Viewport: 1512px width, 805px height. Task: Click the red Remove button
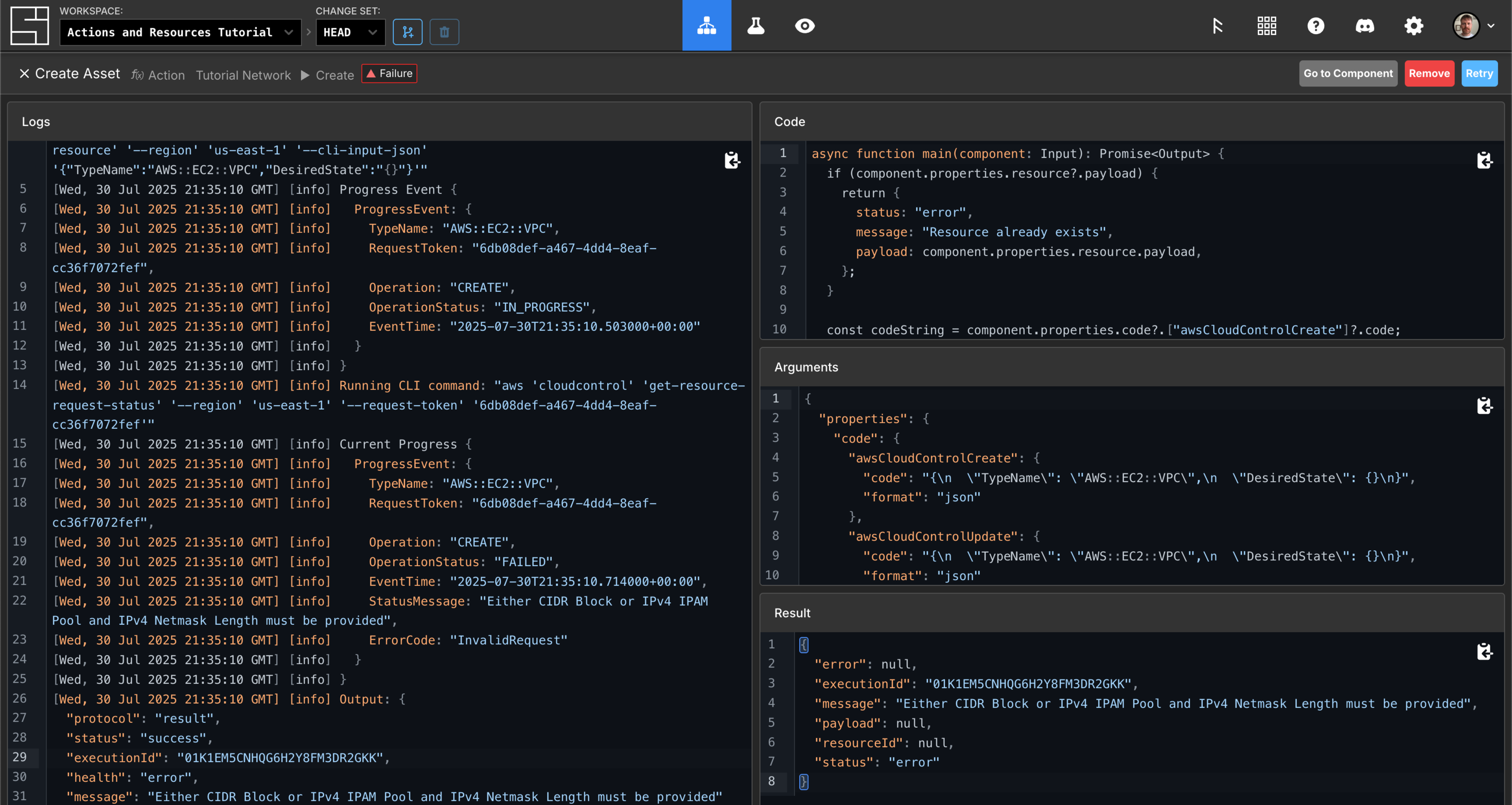1429,74
